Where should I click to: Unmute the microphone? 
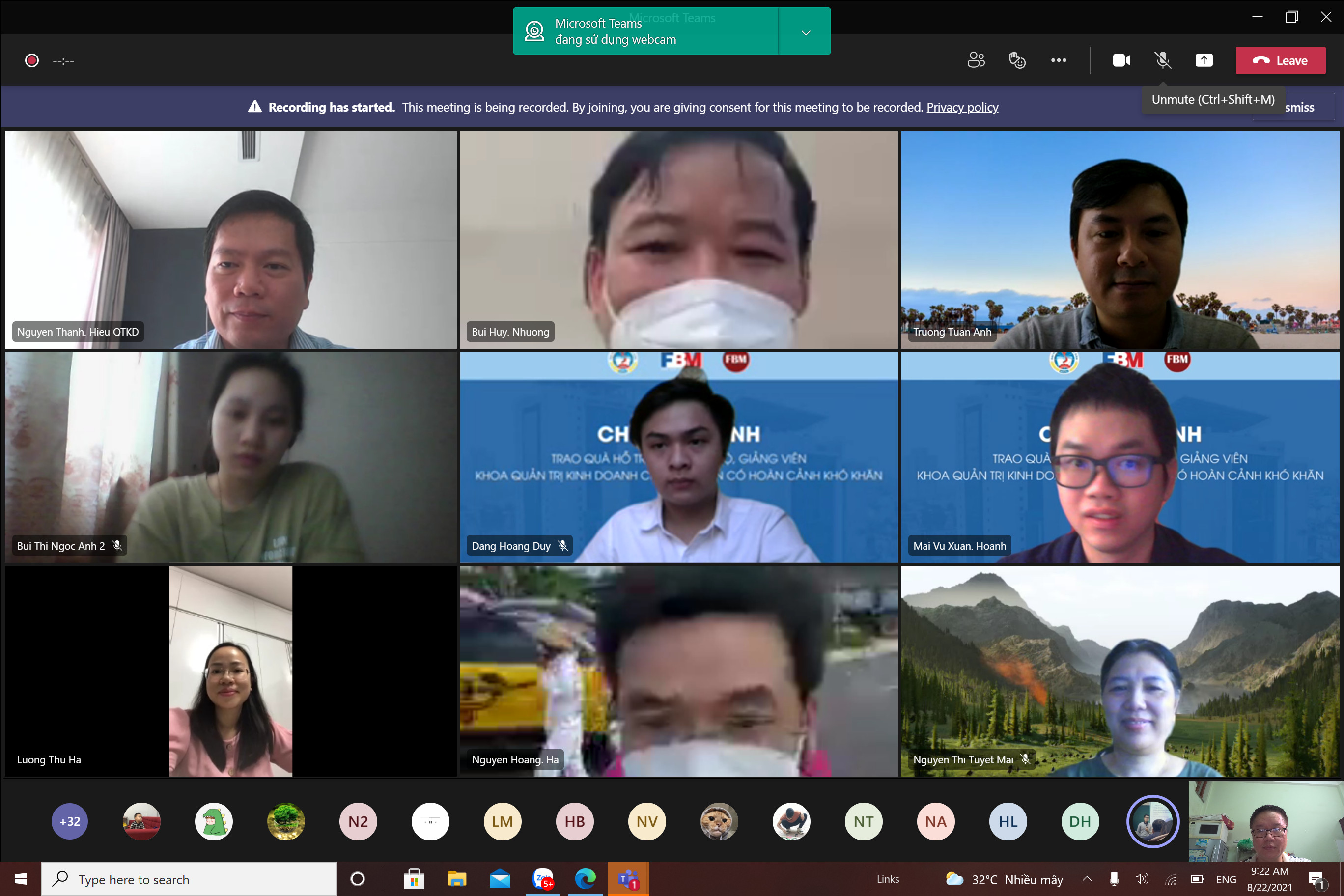pyautogui.click(x=1162, y=60)
